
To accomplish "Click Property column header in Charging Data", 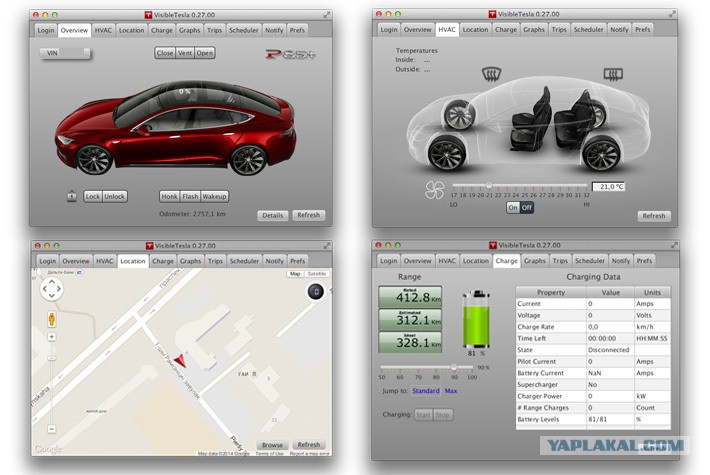I will pyautogui.click(x=551, y=293).
